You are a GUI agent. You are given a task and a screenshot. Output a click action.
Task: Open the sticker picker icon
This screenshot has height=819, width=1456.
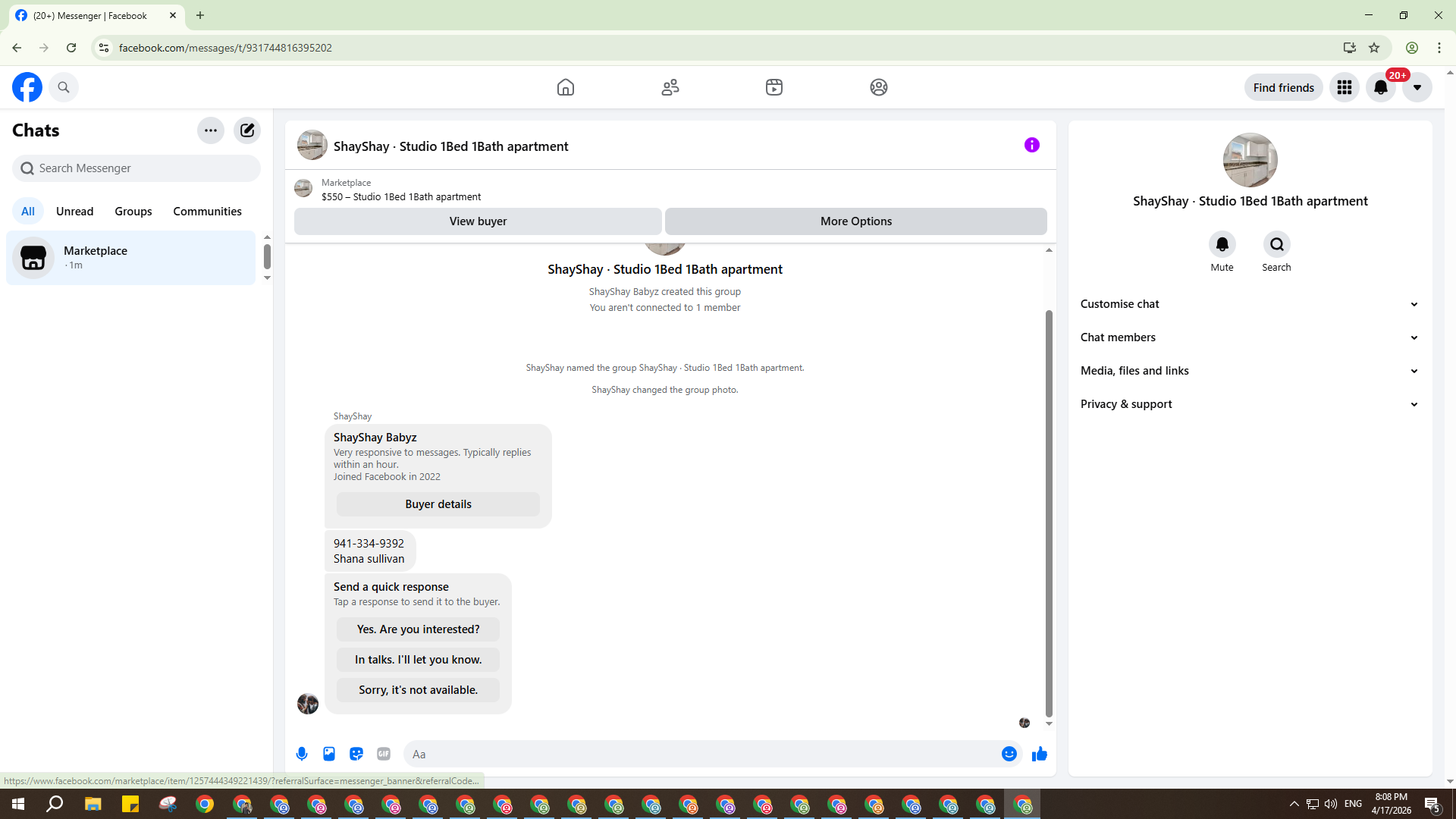(x=356, y=754)
